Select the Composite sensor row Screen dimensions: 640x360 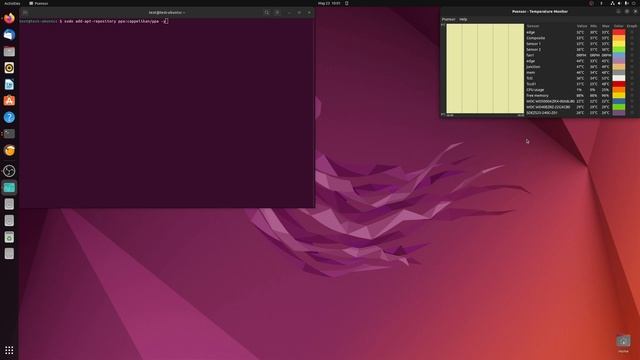coord(582,38)
